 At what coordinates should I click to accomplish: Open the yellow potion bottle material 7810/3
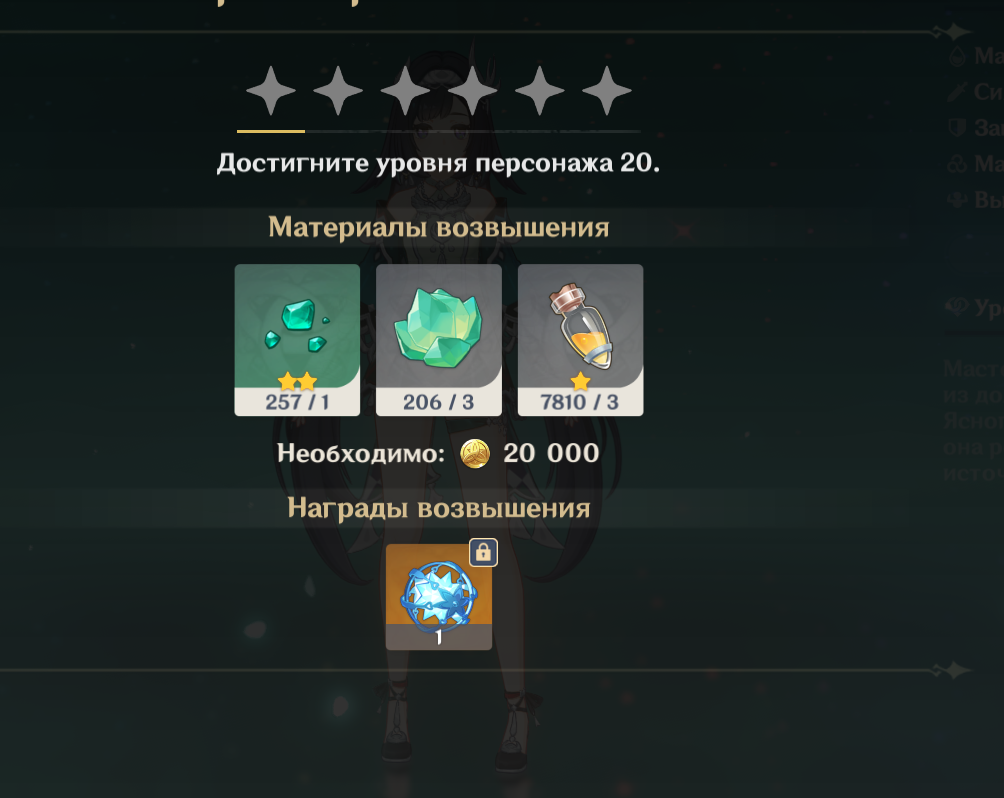581,340
